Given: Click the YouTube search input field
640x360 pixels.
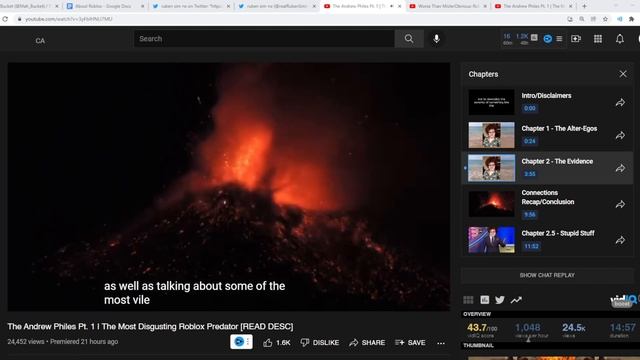Looking at the screenshot, I should point(264,39).
